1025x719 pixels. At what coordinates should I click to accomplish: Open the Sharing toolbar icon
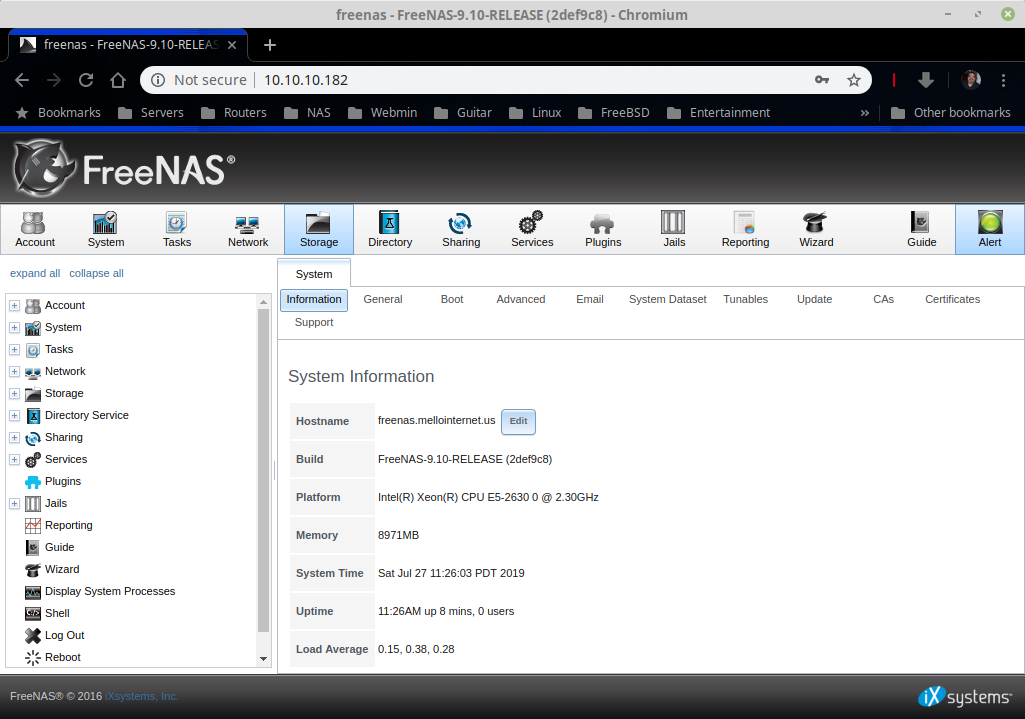461,229
